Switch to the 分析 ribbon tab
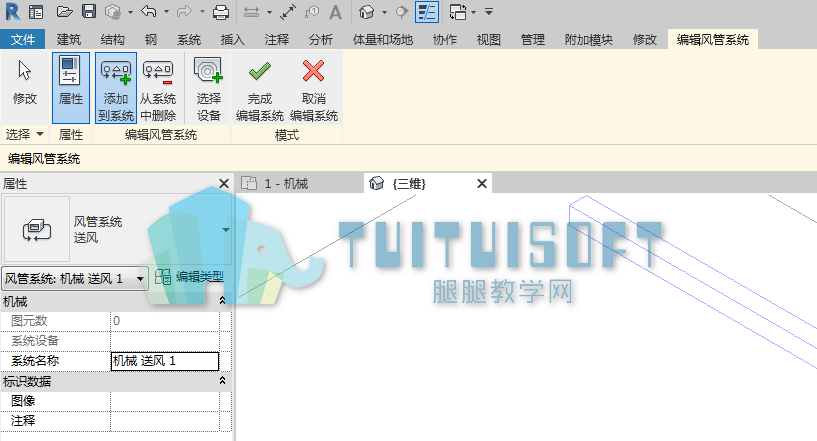This screenshot has height=441, width=817. click(320, 40)
